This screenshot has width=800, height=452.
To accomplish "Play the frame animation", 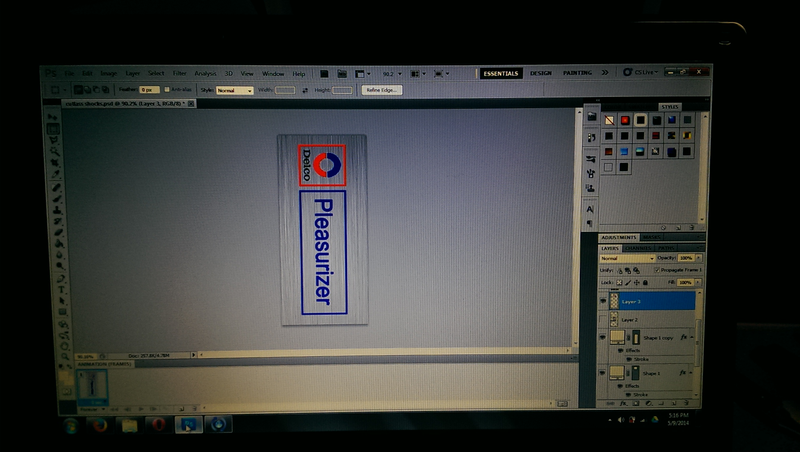I will [141, 409].
